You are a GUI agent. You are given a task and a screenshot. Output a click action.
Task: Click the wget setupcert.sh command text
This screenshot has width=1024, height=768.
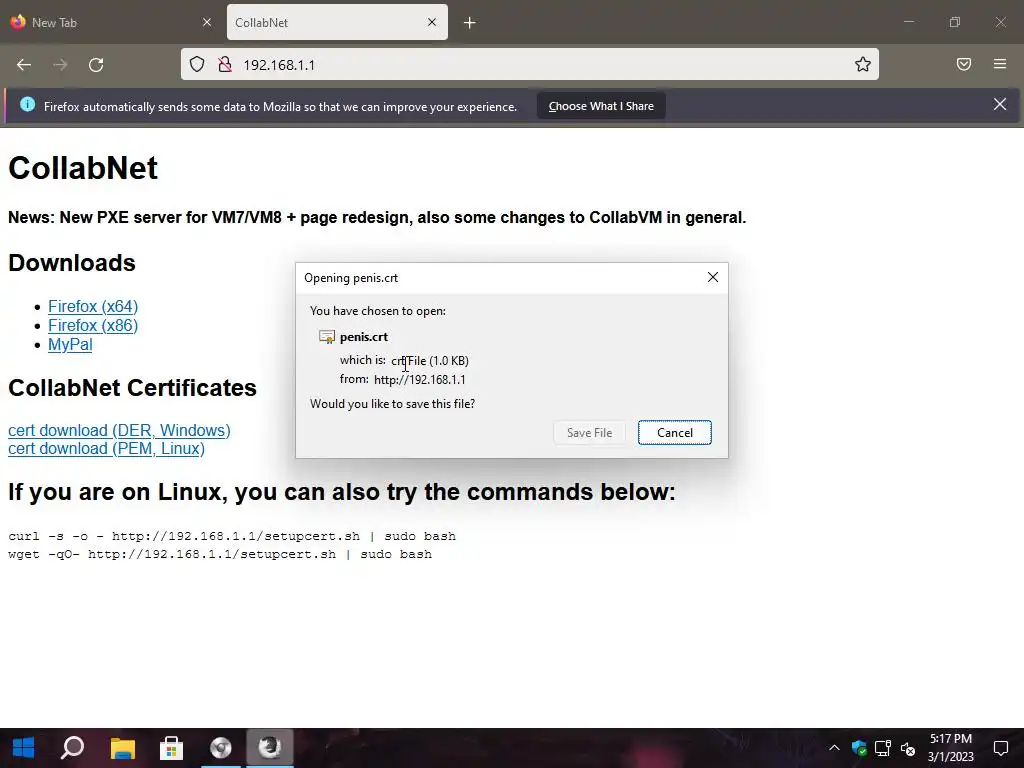[x=220, y=554]
